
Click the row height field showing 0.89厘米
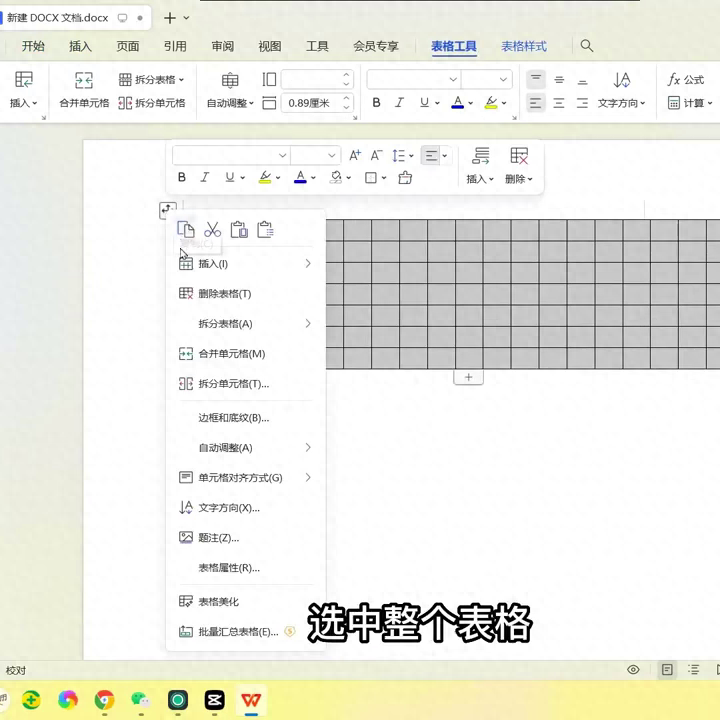pyautogui.click(x=310, y=103)
